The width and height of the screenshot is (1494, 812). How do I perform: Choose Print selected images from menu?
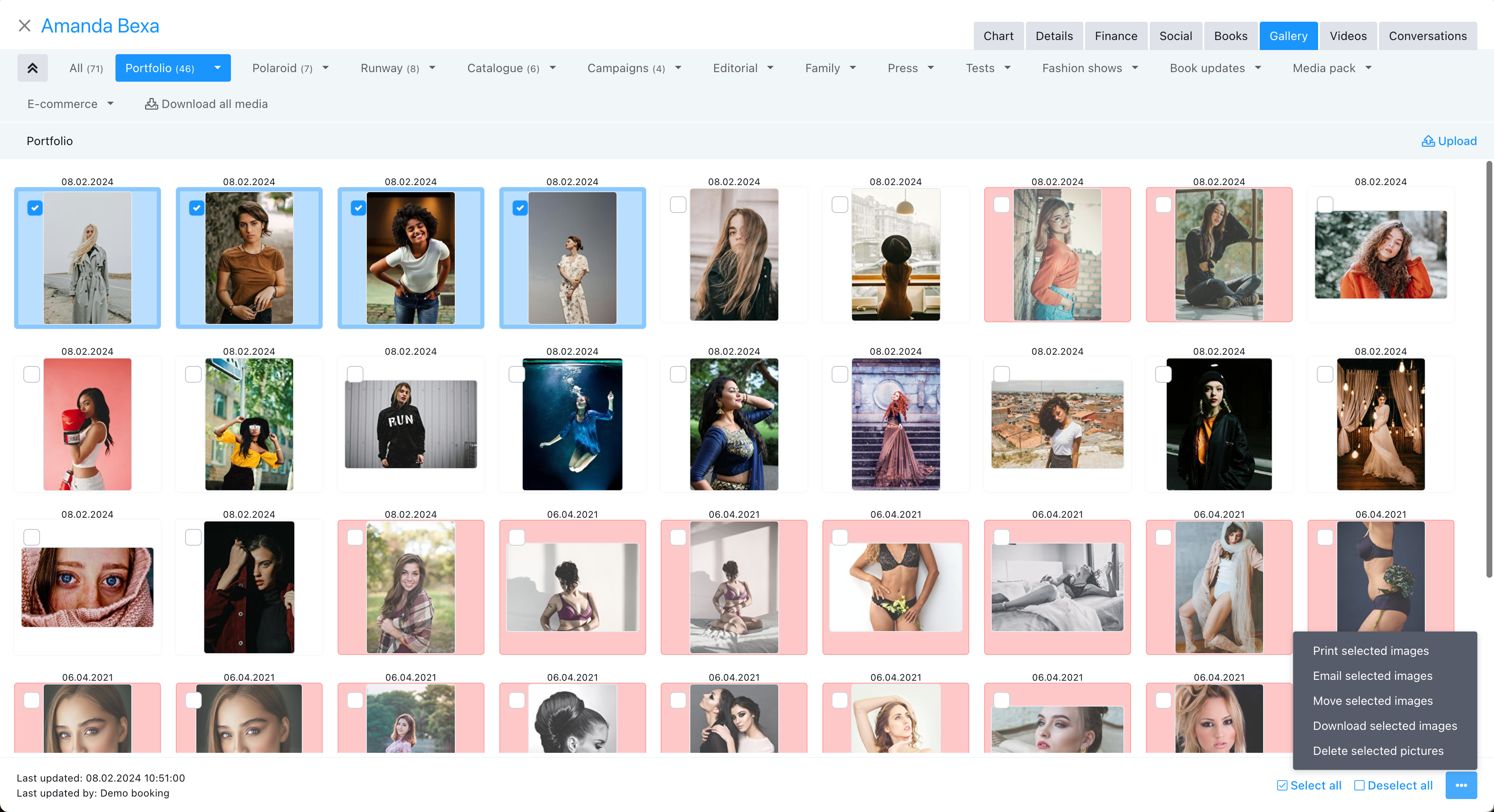click(1371, 651)
